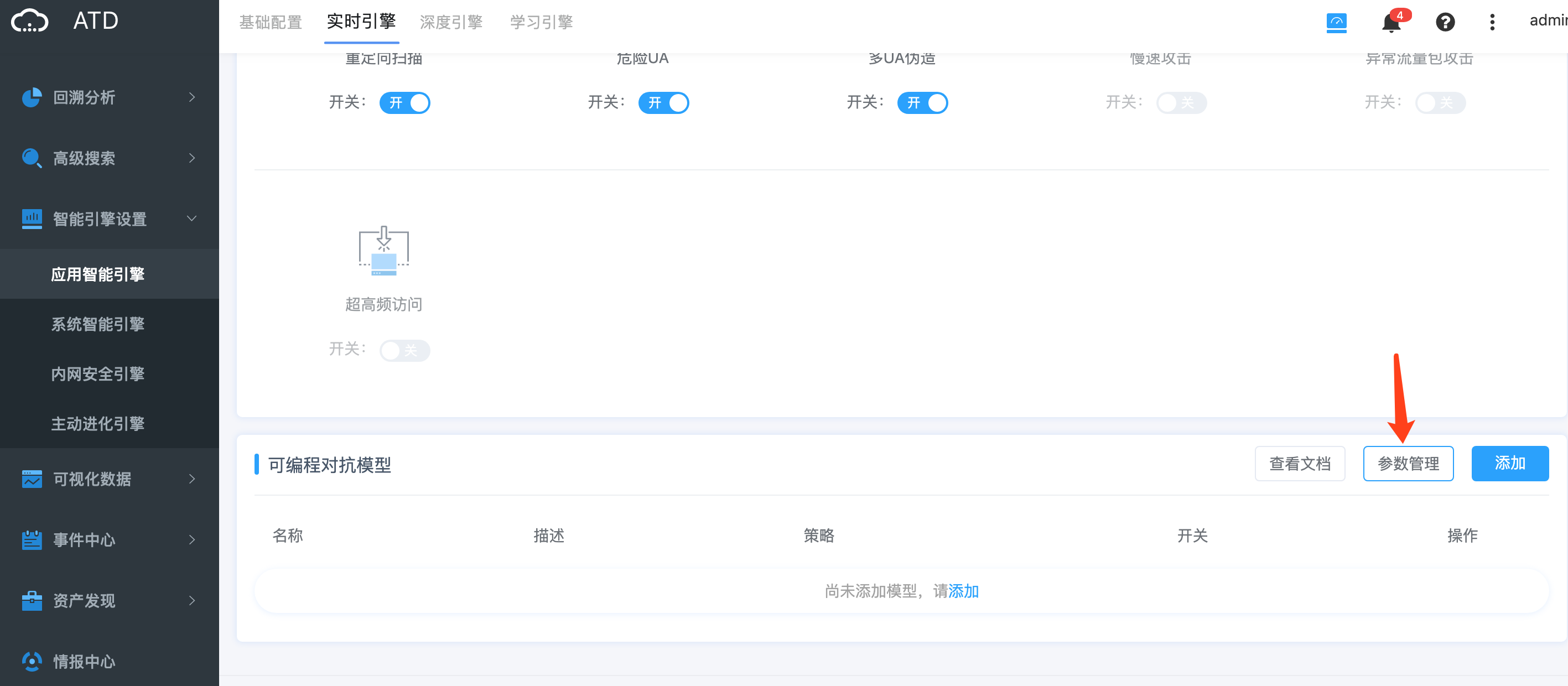Click the 回溯分析 pie chart icon
This screenshot has height=686, width=1568.
point(32,97)
